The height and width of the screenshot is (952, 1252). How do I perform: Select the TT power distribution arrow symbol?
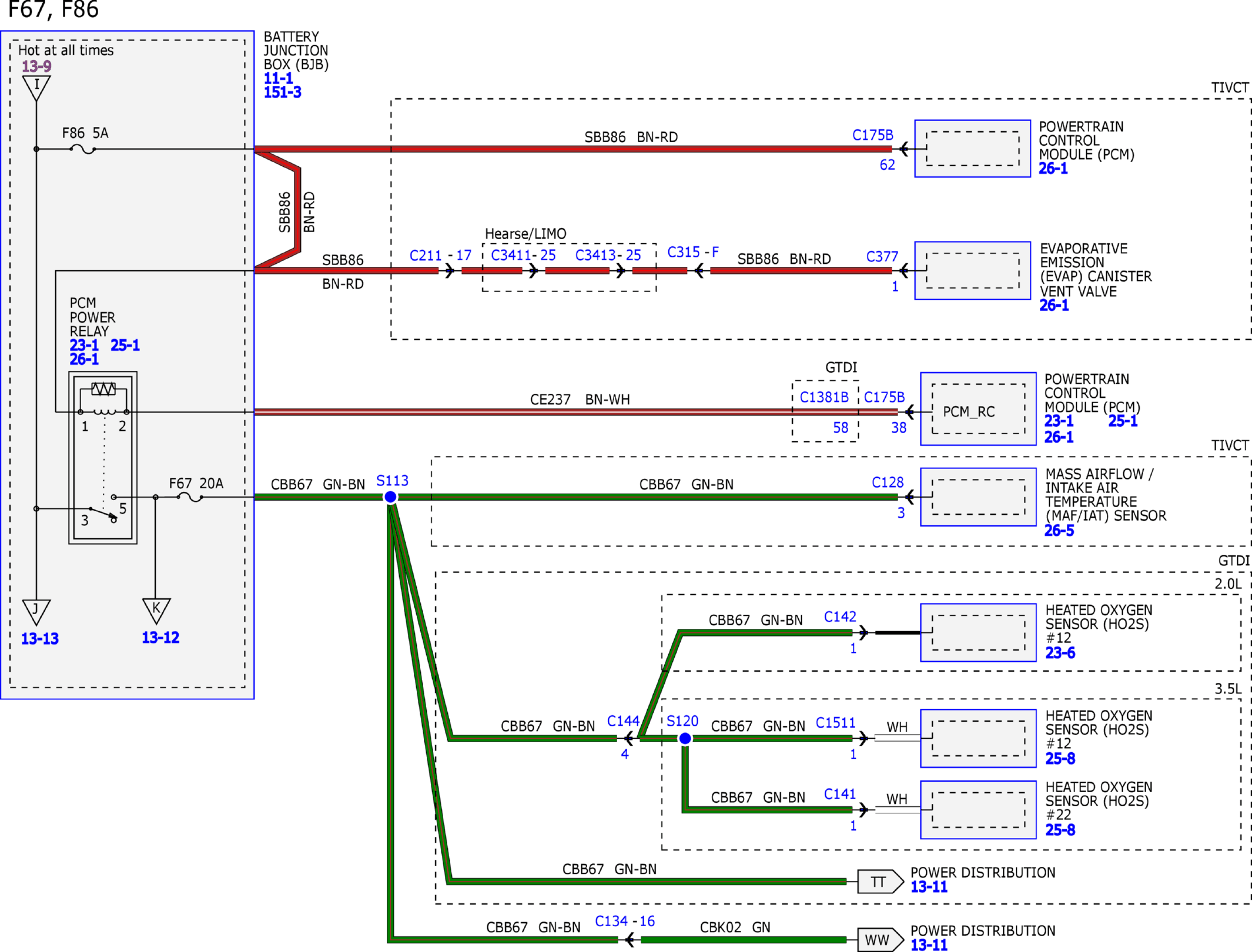[x=880, y=881]
